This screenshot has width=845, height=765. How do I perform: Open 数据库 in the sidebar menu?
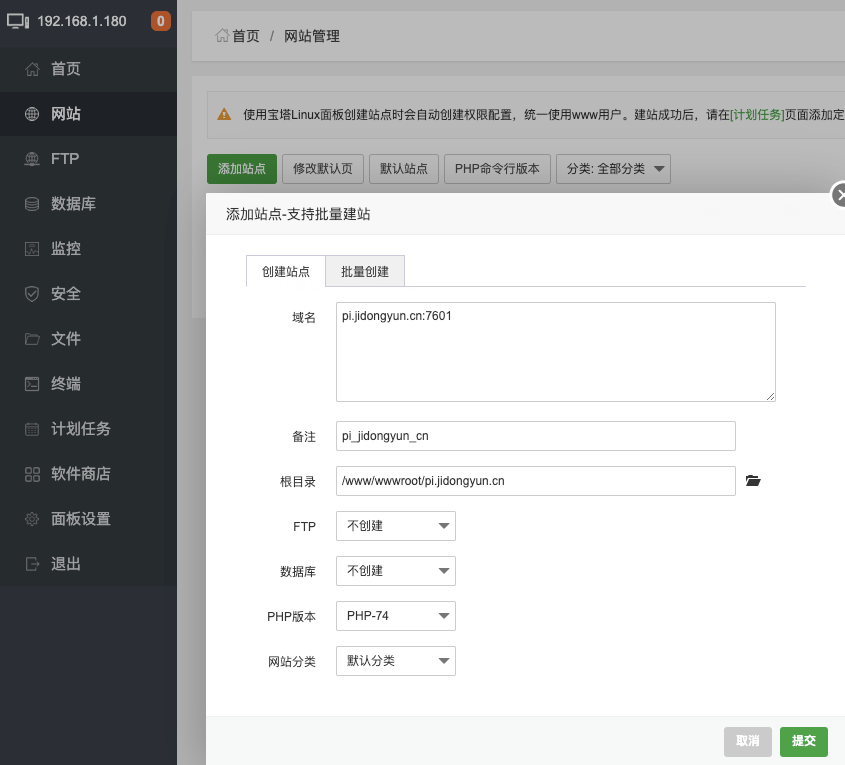[88, 204]
